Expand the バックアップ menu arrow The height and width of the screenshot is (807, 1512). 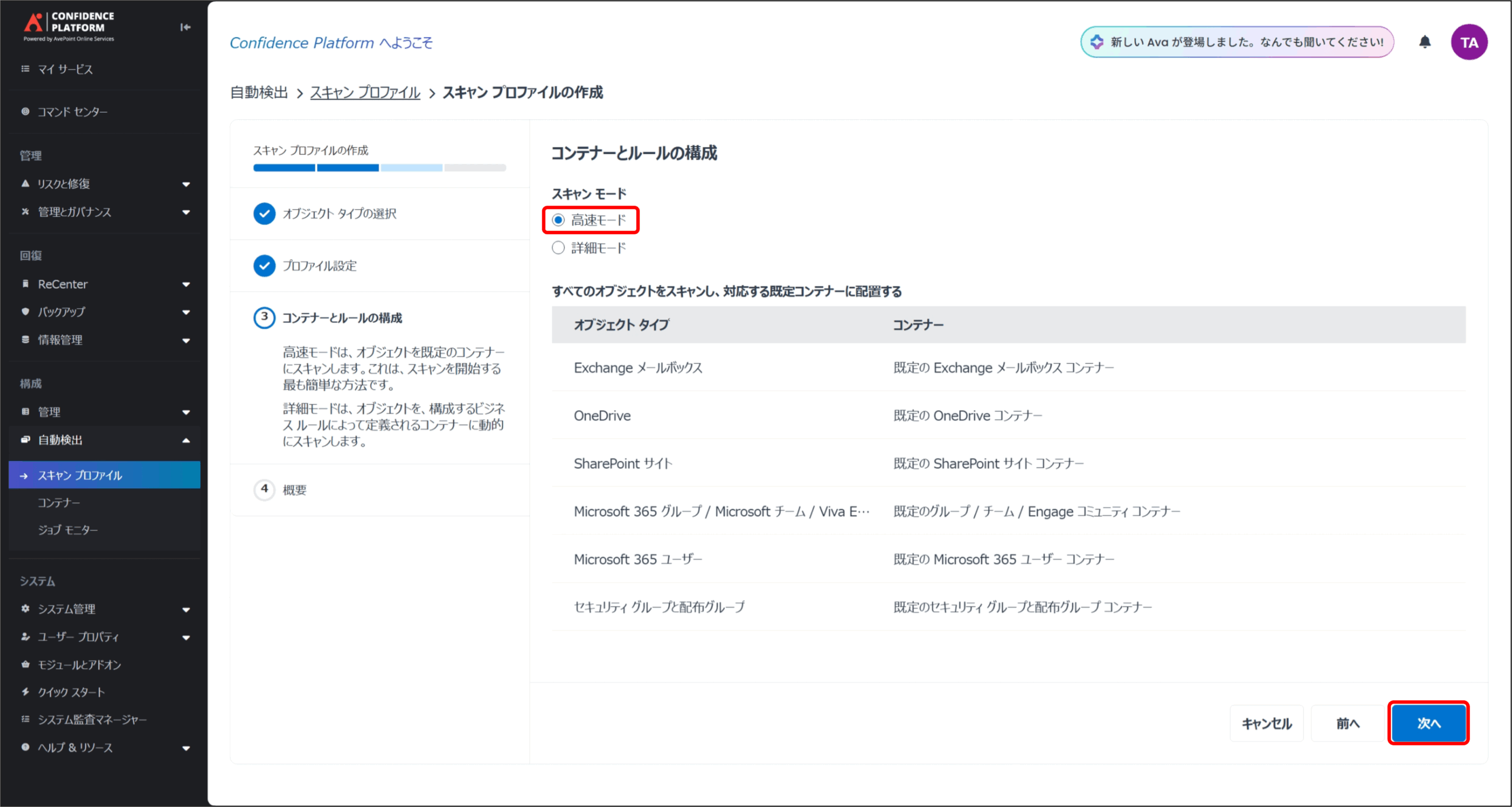point(186,312)
